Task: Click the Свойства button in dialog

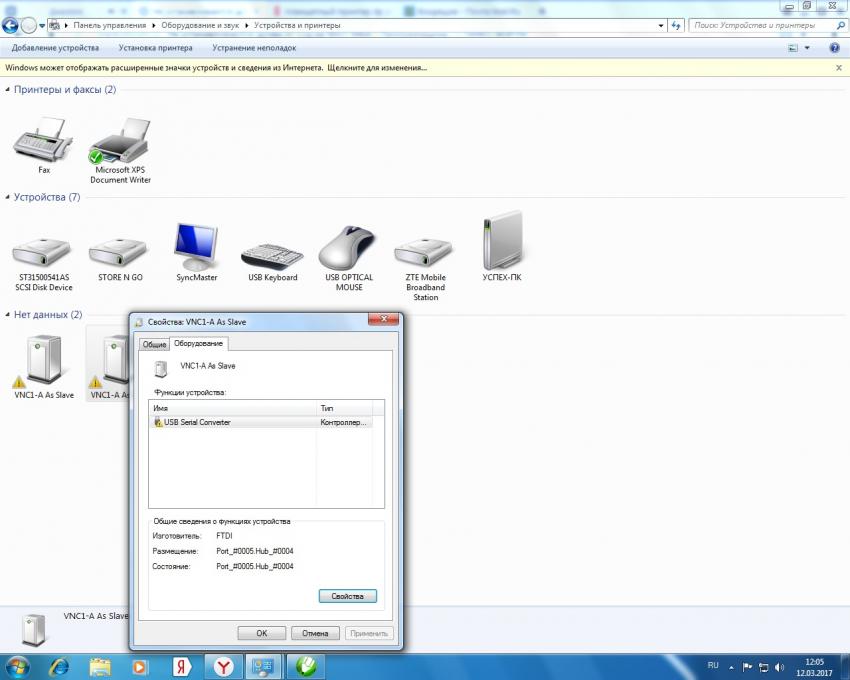Action: (x=347, y=596)
